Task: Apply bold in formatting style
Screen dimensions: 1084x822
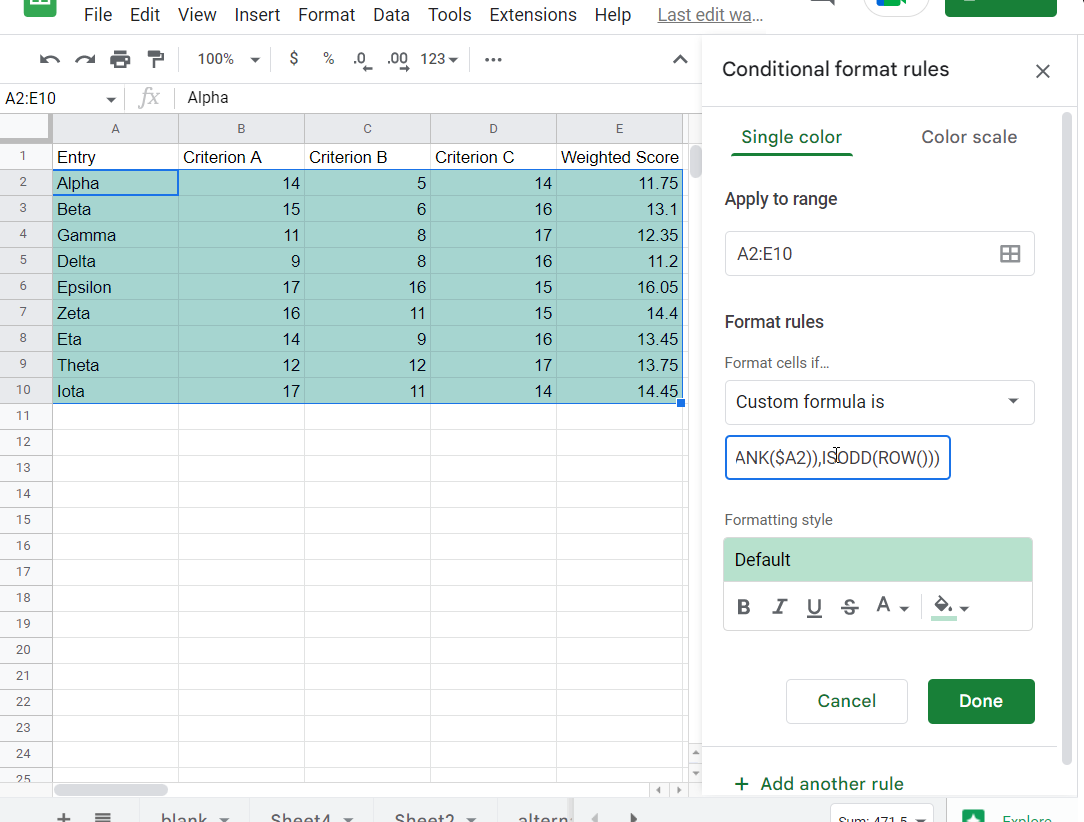Action: (x=744, y=607)
